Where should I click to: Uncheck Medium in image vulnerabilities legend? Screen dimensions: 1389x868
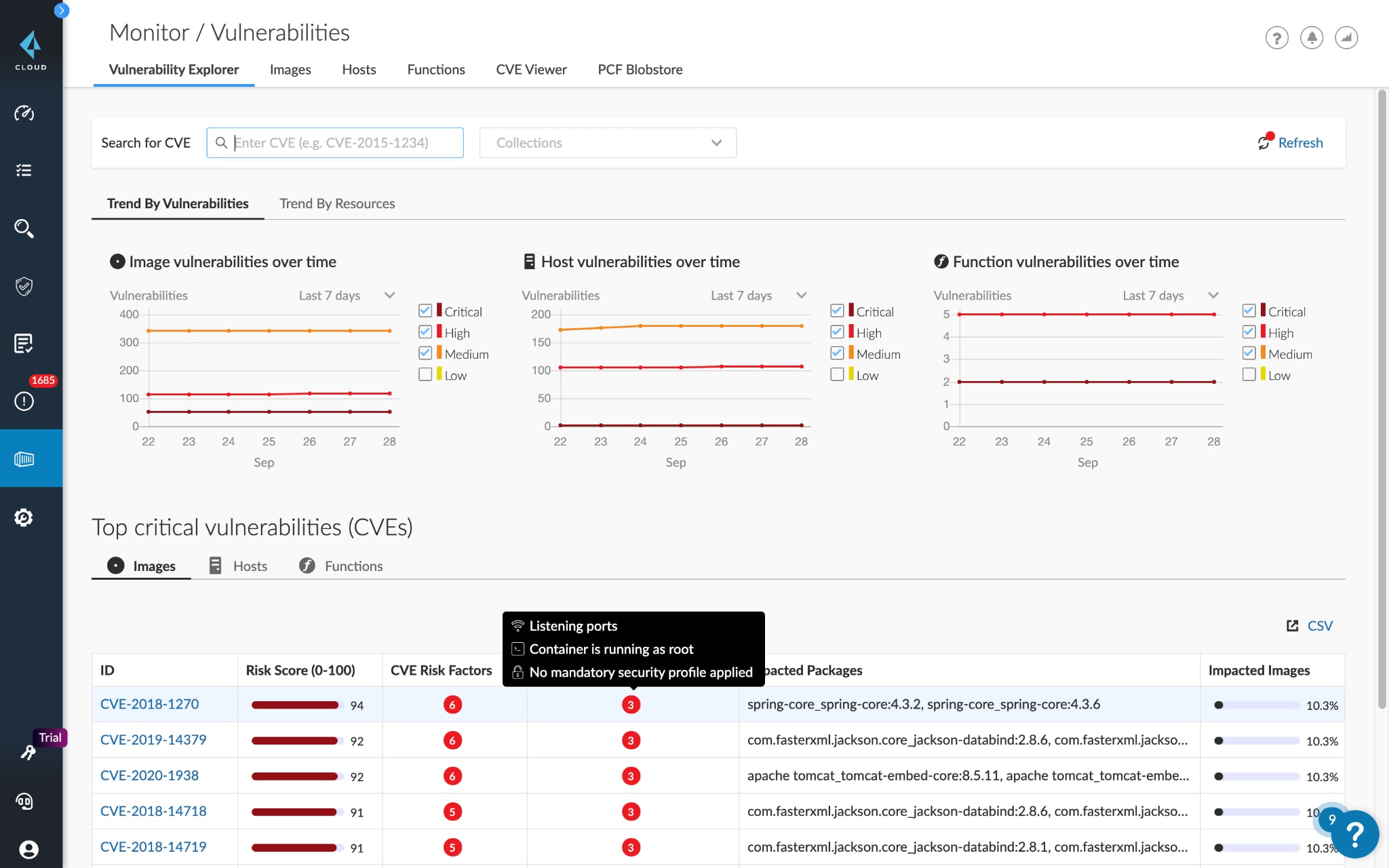click(425, 353)
